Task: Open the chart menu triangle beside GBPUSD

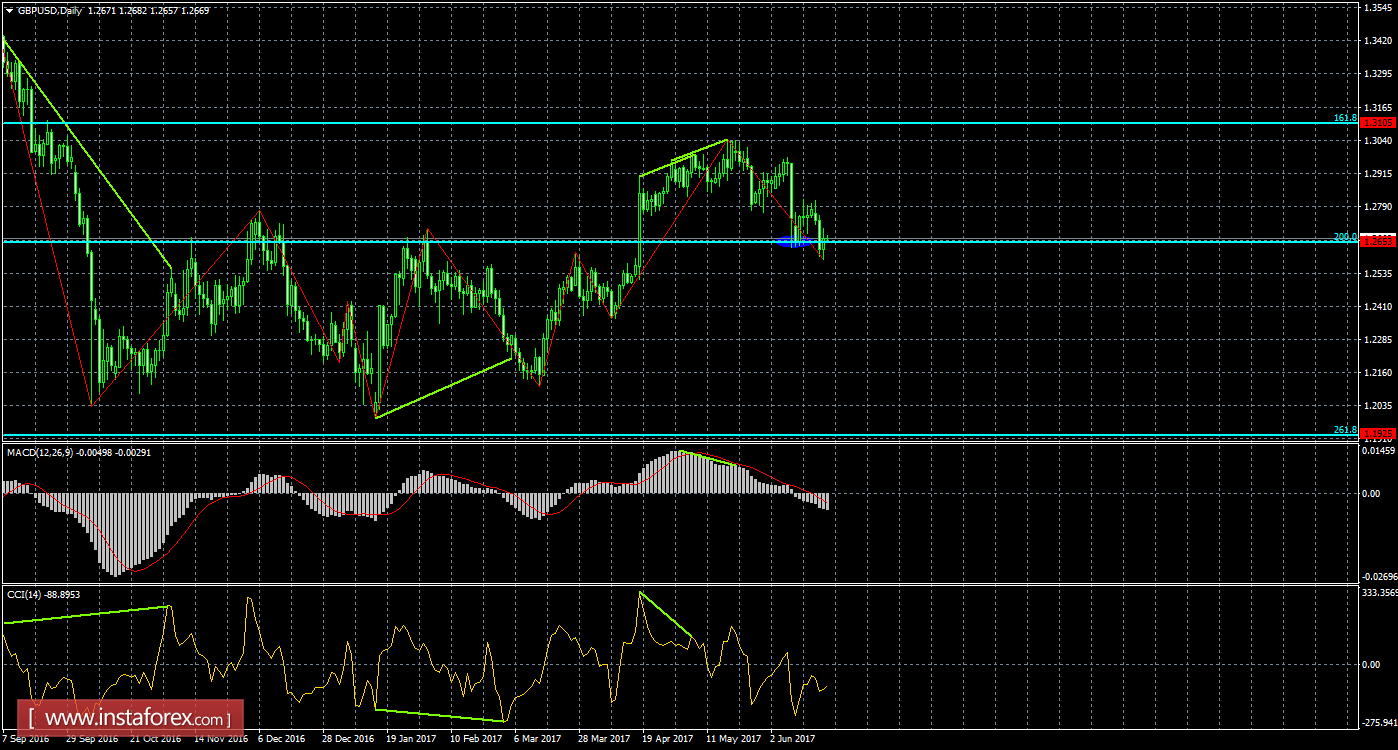Action: pyautogui.click(x=9, y=10)
